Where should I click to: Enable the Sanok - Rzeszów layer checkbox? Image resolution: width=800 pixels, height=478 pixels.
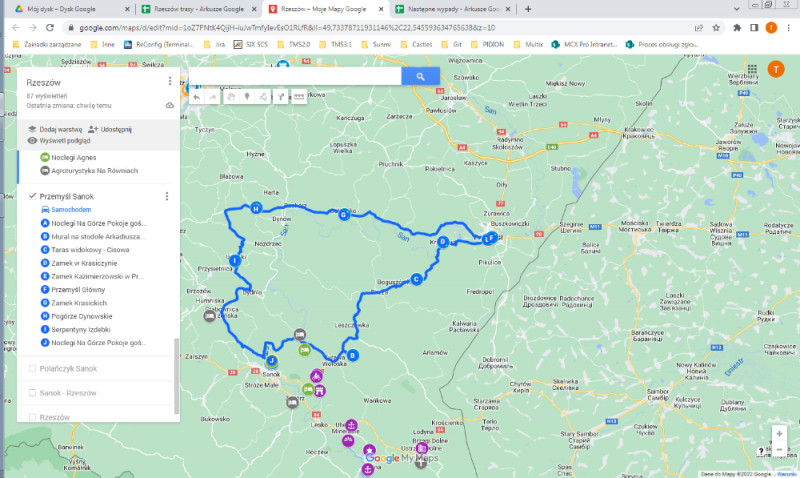point(33,392)
